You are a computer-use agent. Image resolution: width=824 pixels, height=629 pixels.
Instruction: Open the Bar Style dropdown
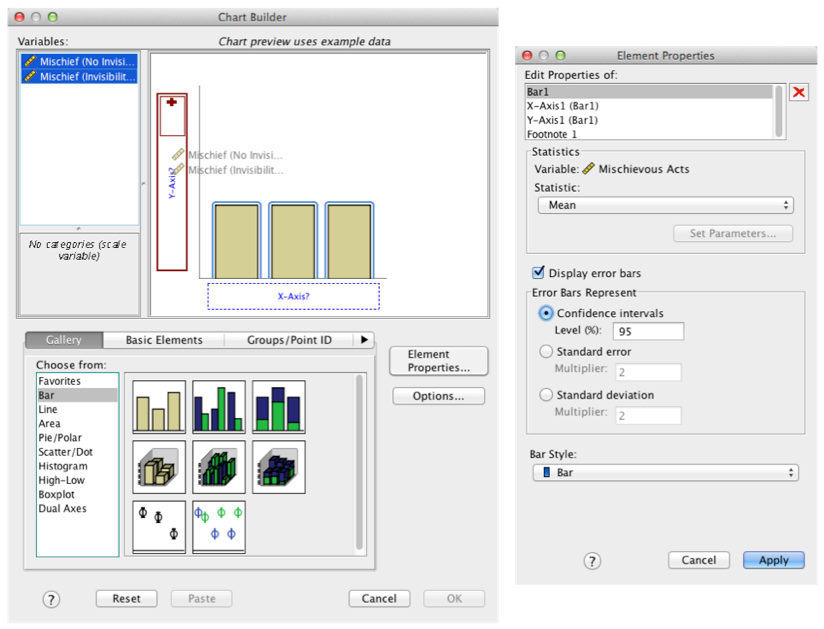[x=665, y=472]
